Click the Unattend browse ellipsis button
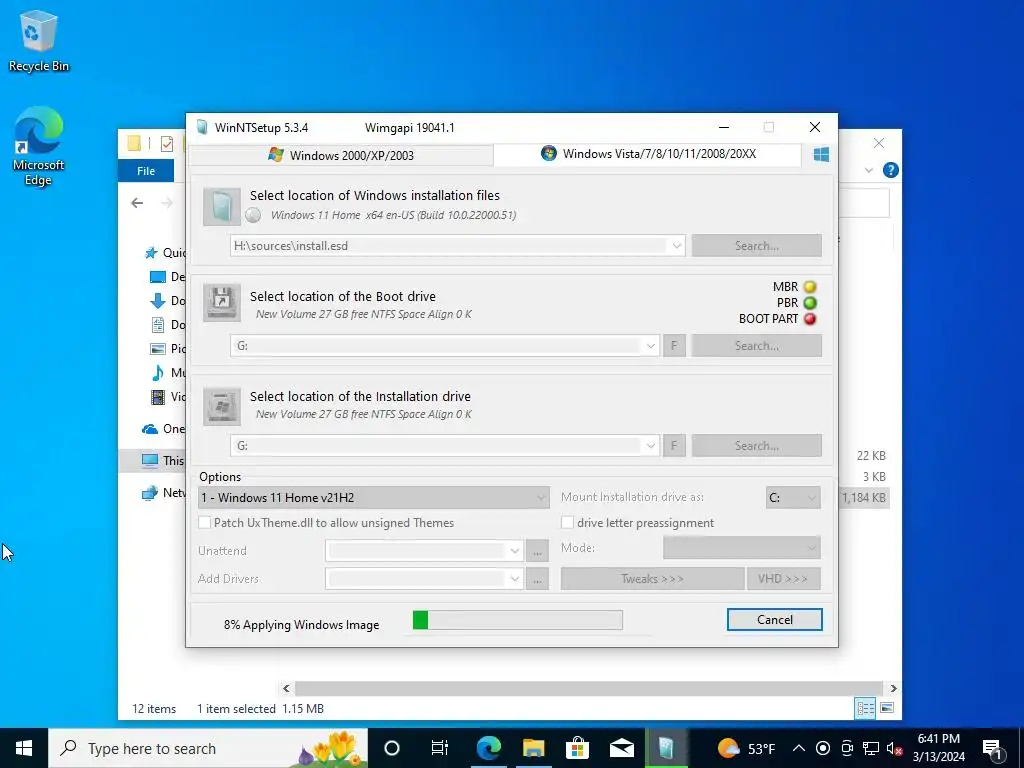 [537, 551]
